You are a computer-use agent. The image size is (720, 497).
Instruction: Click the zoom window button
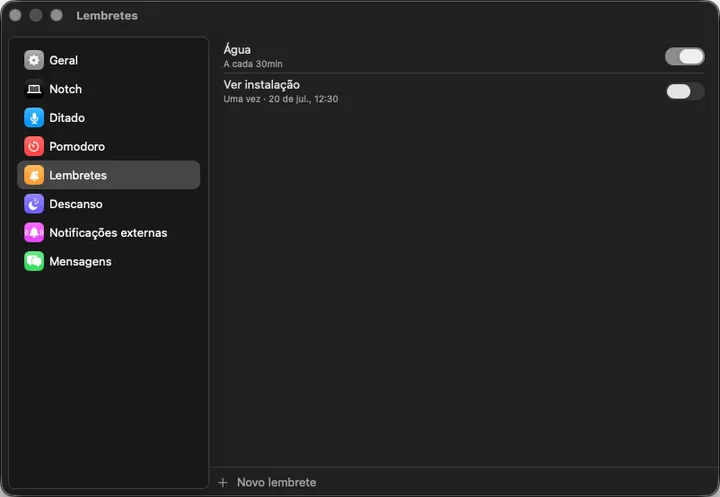click(56, 15)
